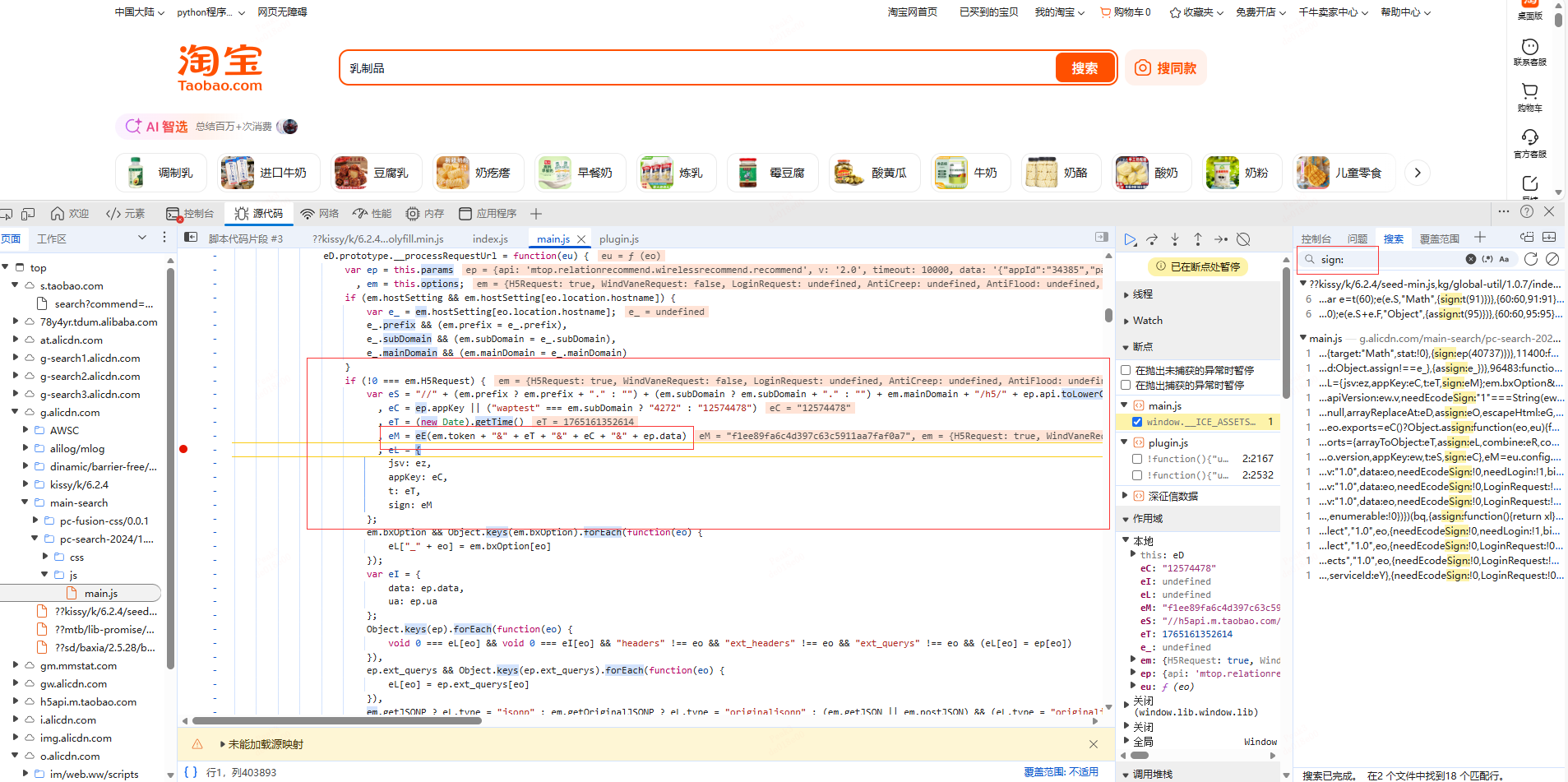The width and height of the screenshot is (1568, 782).
Task: Click Taobao cart icon in right sidebar
Action: pyautogui.click(x=1530, y=96)
